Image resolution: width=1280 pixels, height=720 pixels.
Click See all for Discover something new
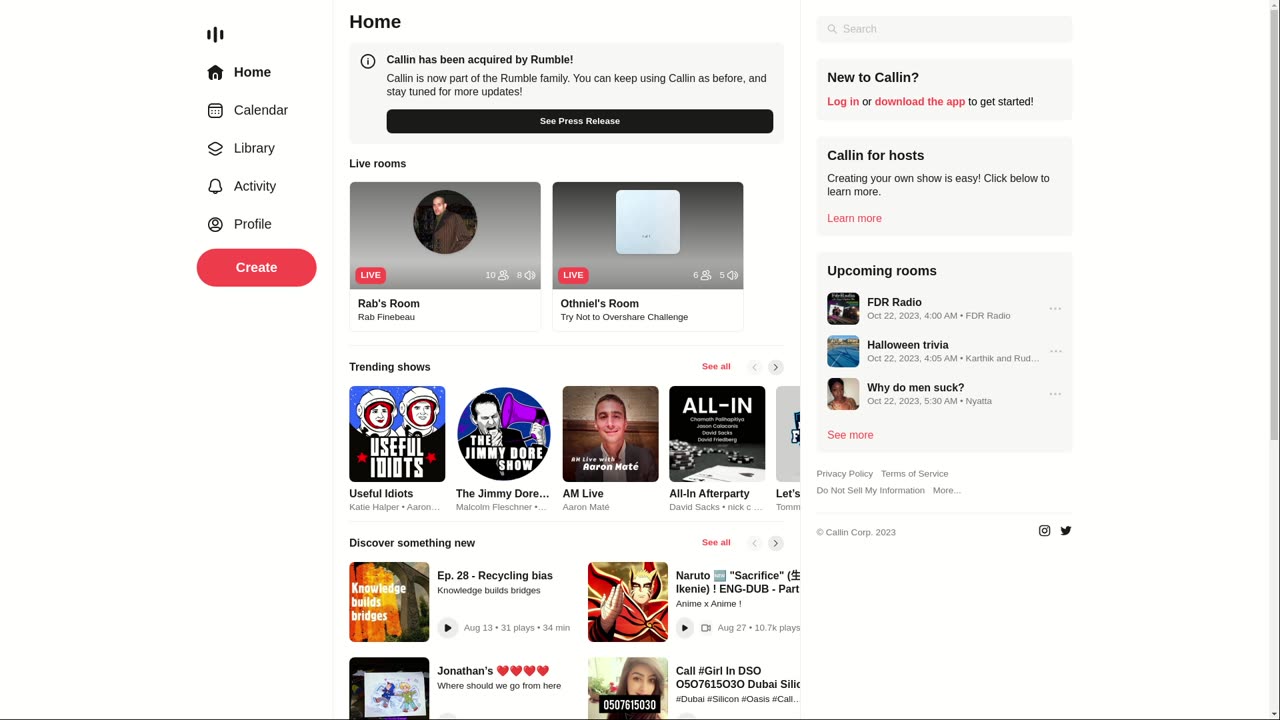(x=716, y=543)
